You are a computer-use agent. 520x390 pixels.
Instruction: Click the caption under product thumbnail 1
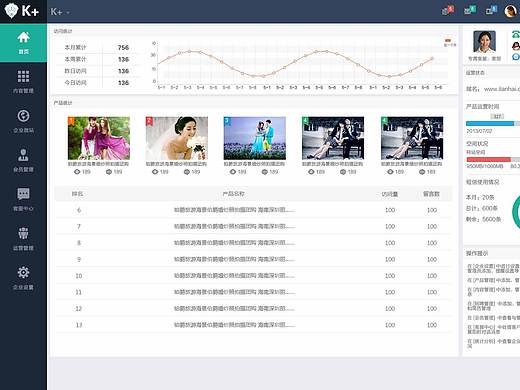(x=98, y=164)
